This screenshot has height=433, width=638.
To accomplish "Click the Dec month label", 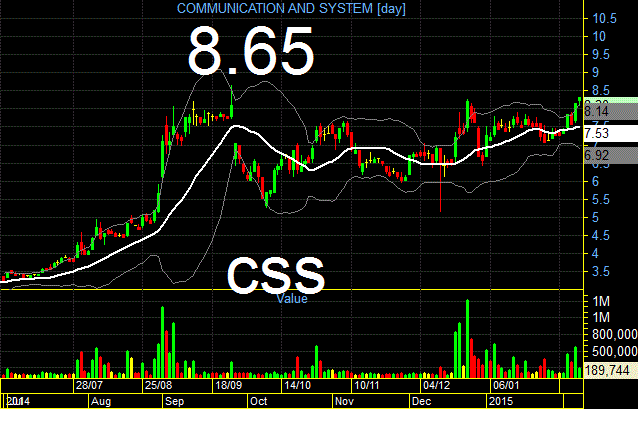I will 421,401.
